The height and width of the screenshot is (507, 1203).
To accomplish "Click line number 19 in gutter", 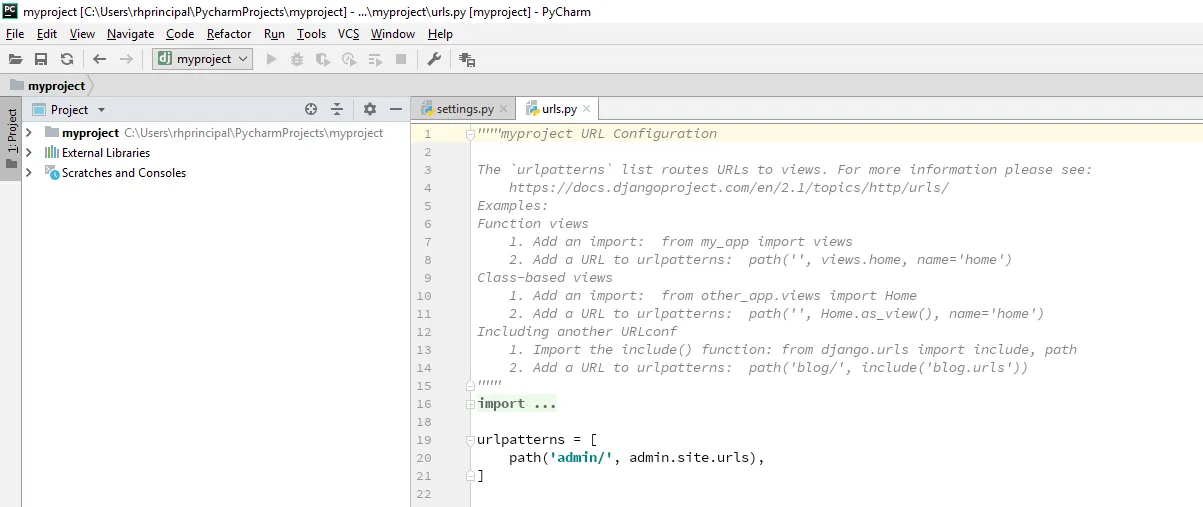I will coord(423,440).
